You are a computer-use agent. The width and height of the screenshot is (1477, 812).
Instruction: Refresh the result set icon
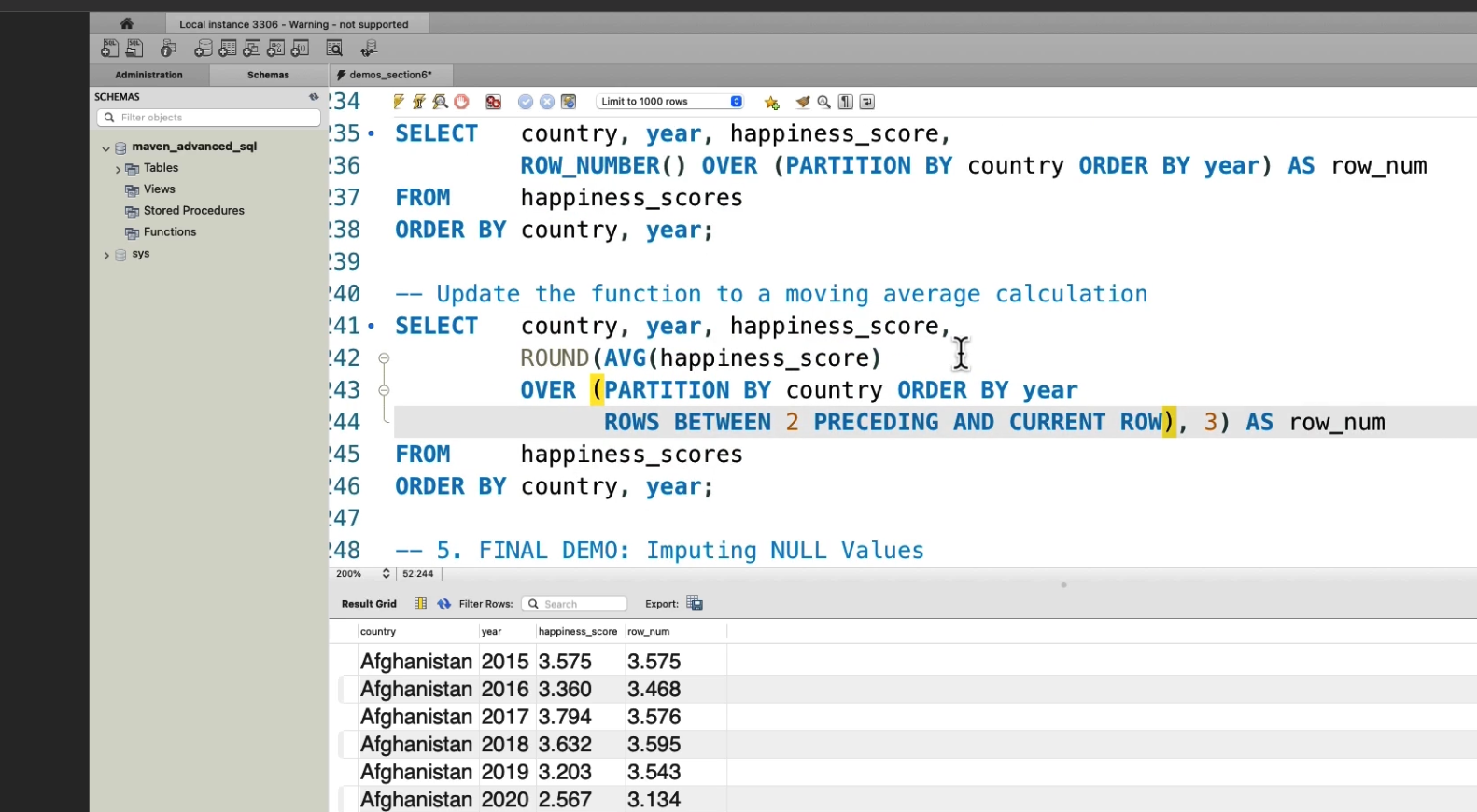pos(444,604)
